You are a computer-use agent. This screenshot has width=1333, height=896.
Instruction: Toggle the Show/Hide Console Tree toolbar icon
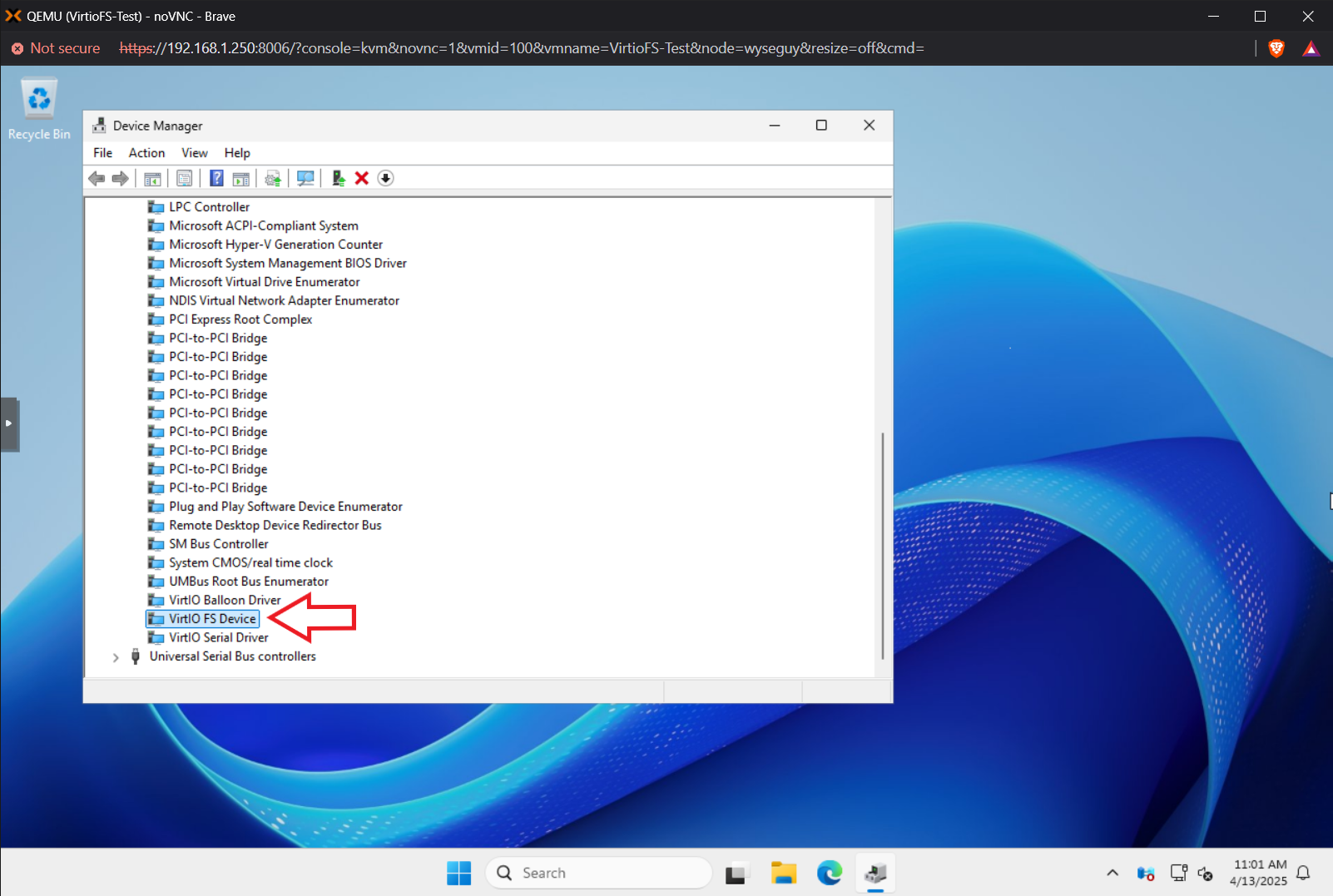(152, 178)
